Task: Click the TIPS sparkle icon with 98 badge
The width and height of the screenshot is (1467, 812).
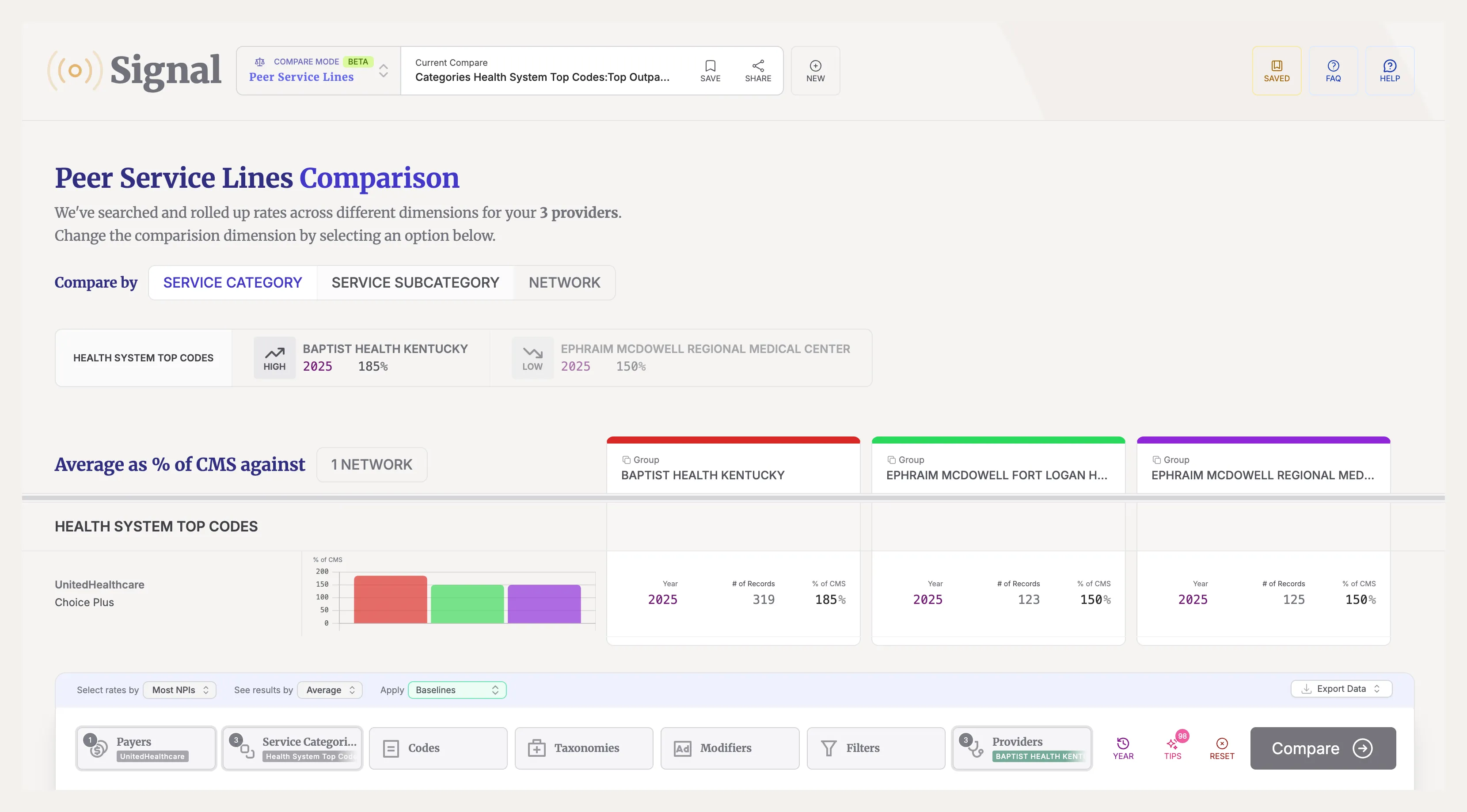Action: click(x=1173, y=747)
